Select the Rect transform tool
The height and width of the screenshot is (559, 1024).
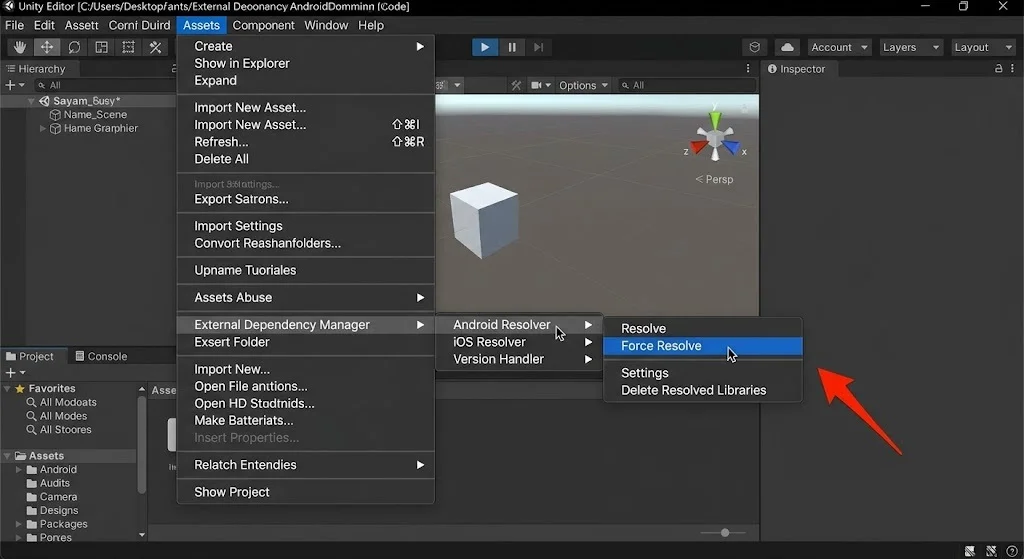129,47
